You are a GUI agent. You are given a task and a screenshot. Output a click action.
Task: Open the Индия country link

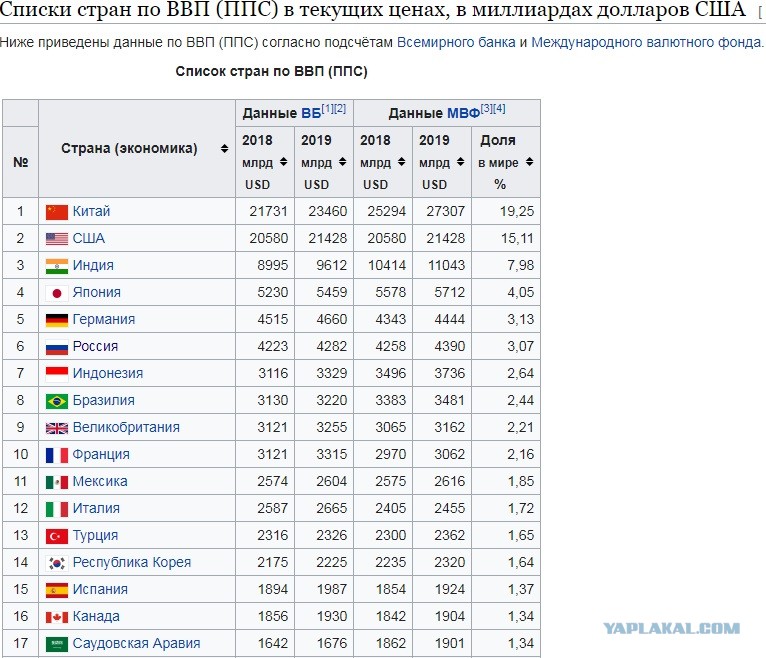click(93, 265)
